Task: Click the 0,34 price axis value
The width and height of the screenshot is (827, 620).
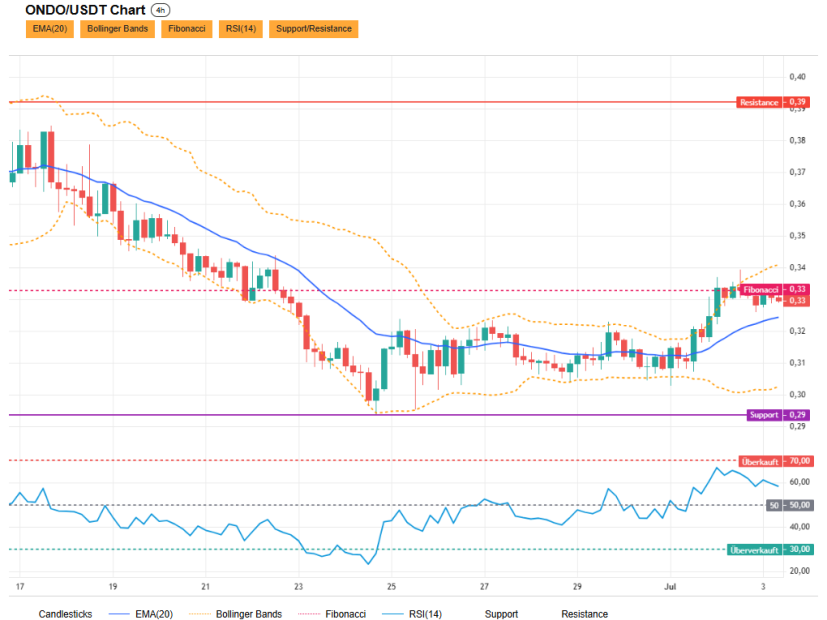Action: tap(797, 267)
